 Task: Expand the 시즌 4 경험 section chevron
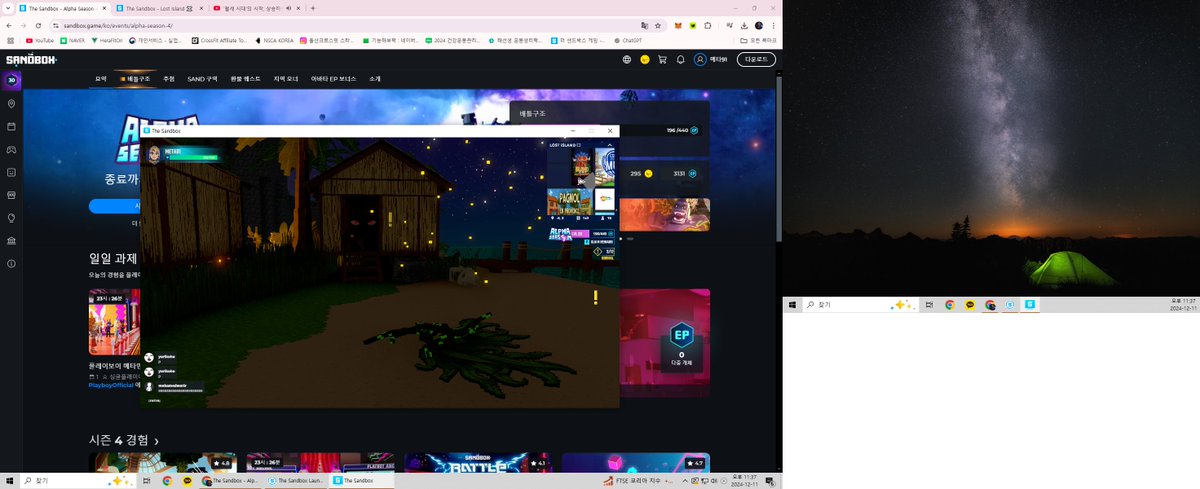pos(156,441)
